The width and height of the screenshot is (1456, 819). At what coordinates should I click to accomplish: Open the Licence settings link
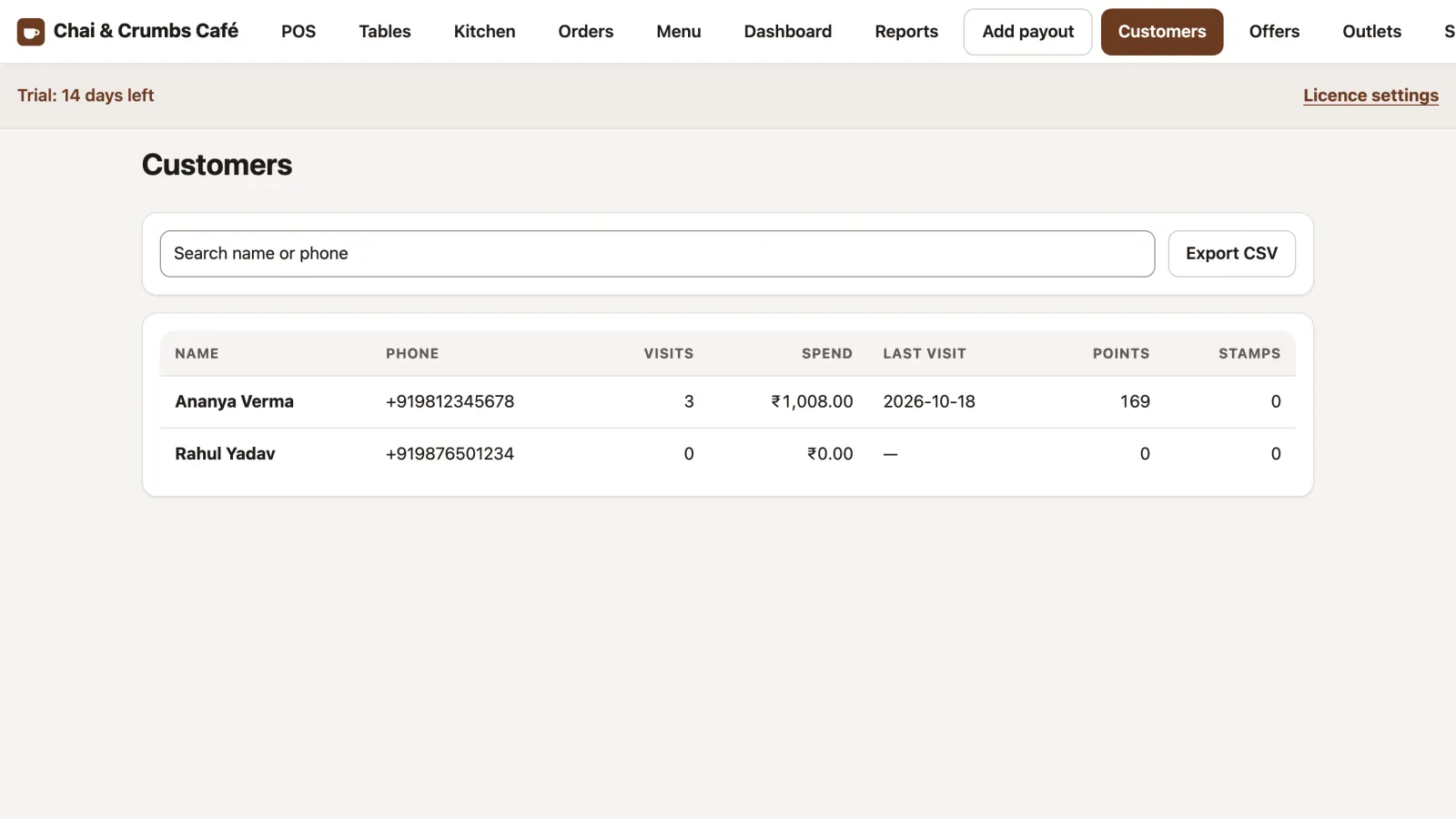pos(1370,96)
